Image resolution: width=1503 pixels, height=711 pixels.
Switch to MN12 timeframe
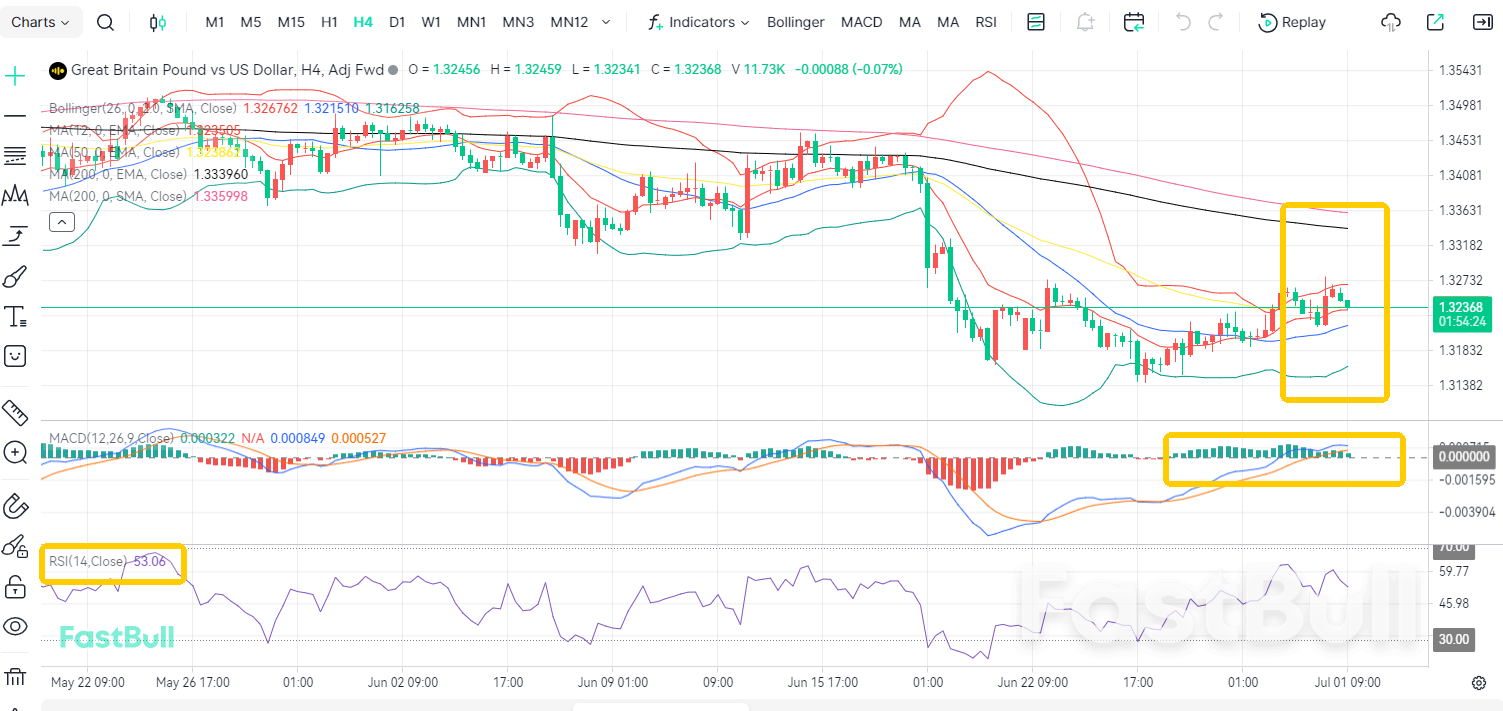click(x=569, y=22)
